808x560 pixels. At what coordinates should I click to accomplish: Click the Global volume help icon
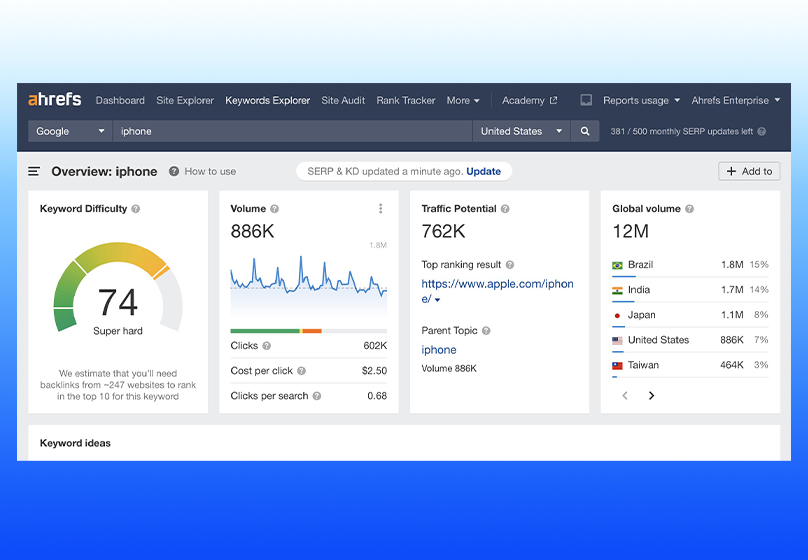click(690, 209)
